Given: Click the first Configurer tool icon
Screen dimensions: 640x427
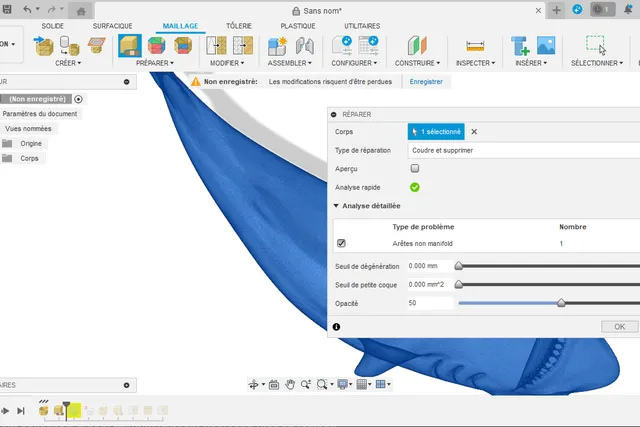Looking at the screenshot, I should click(x=342, y=45).
